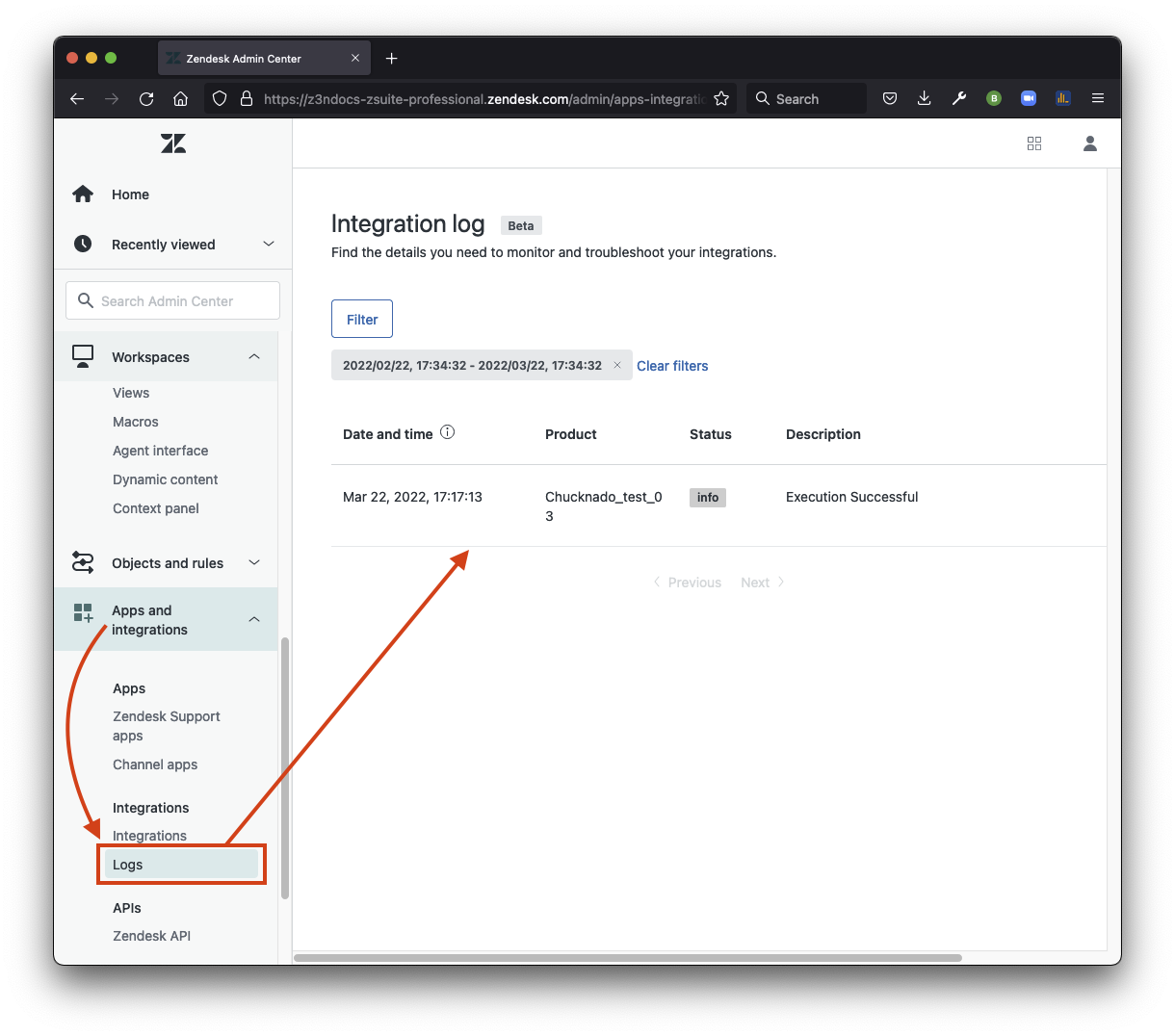Click the wrench developer tools icon
Image resolution: width=1175 pixels, height=1036 pixels.
[x=959, y=98]
